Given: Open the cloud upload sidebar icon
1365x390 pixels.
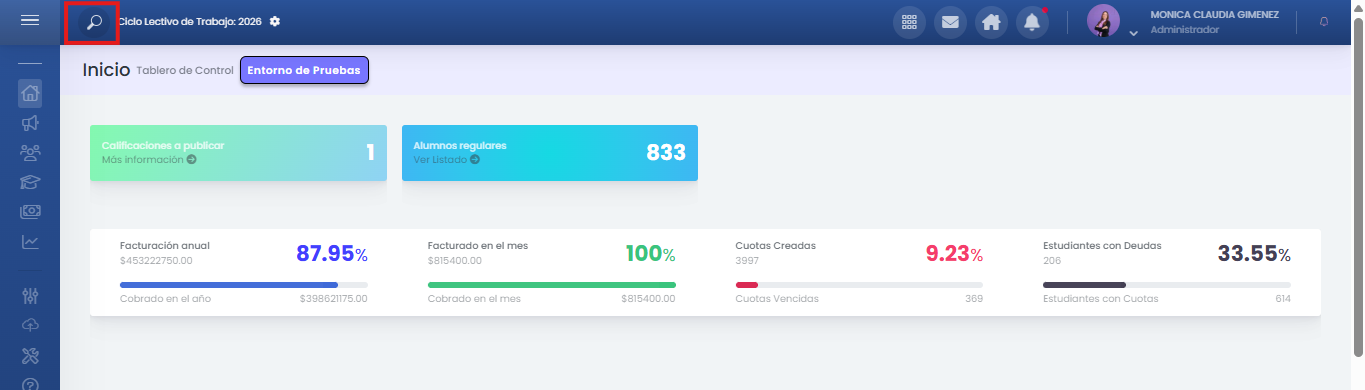Looking at the screenshot, I should point(30,325).
